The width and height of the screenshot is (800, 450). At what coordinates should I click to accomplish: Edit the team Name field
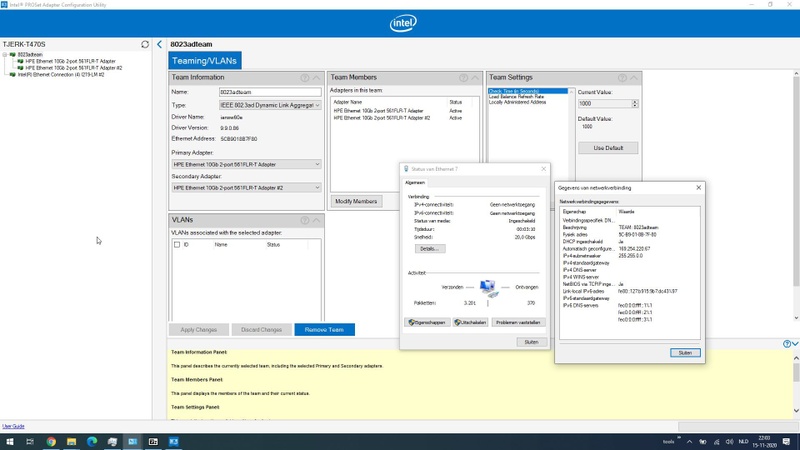pos(270,92)
